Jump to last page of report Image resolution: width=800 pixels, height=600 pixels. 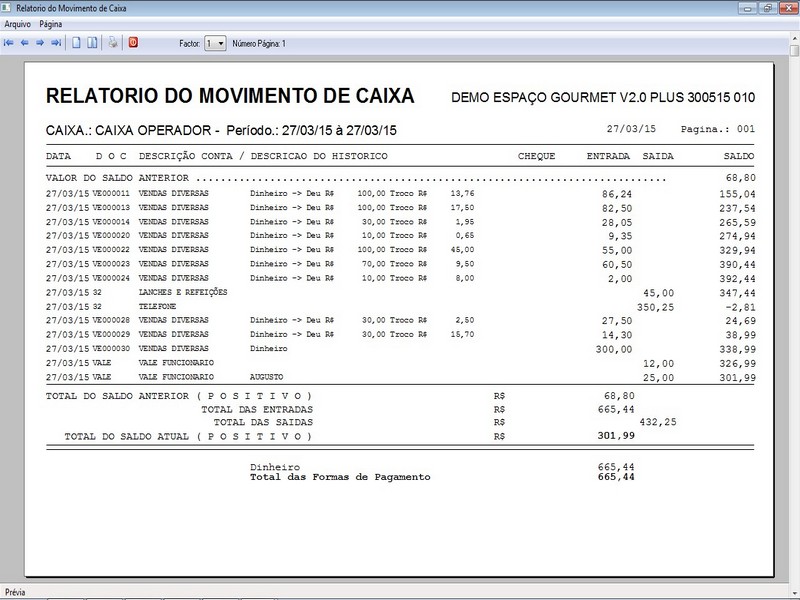[x=56, y=43]
